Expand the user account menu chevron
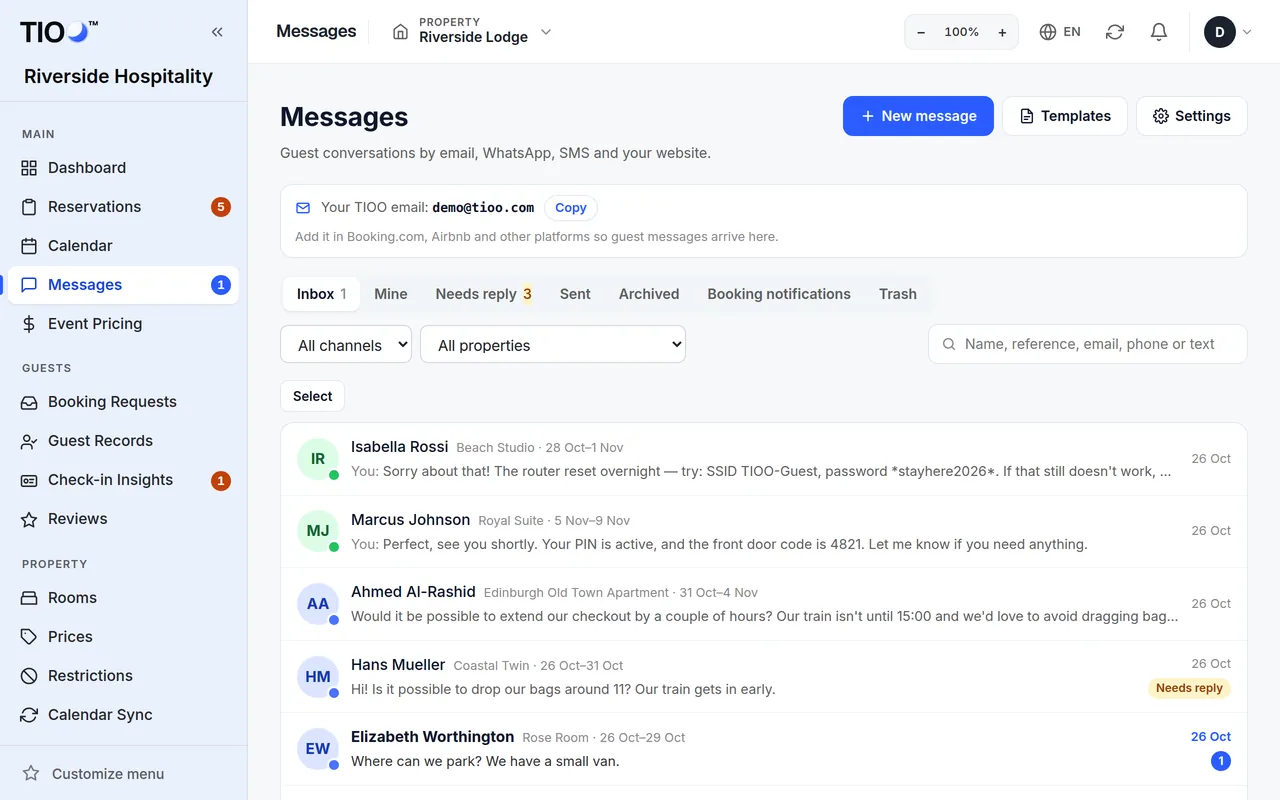 pos(1247,32)
